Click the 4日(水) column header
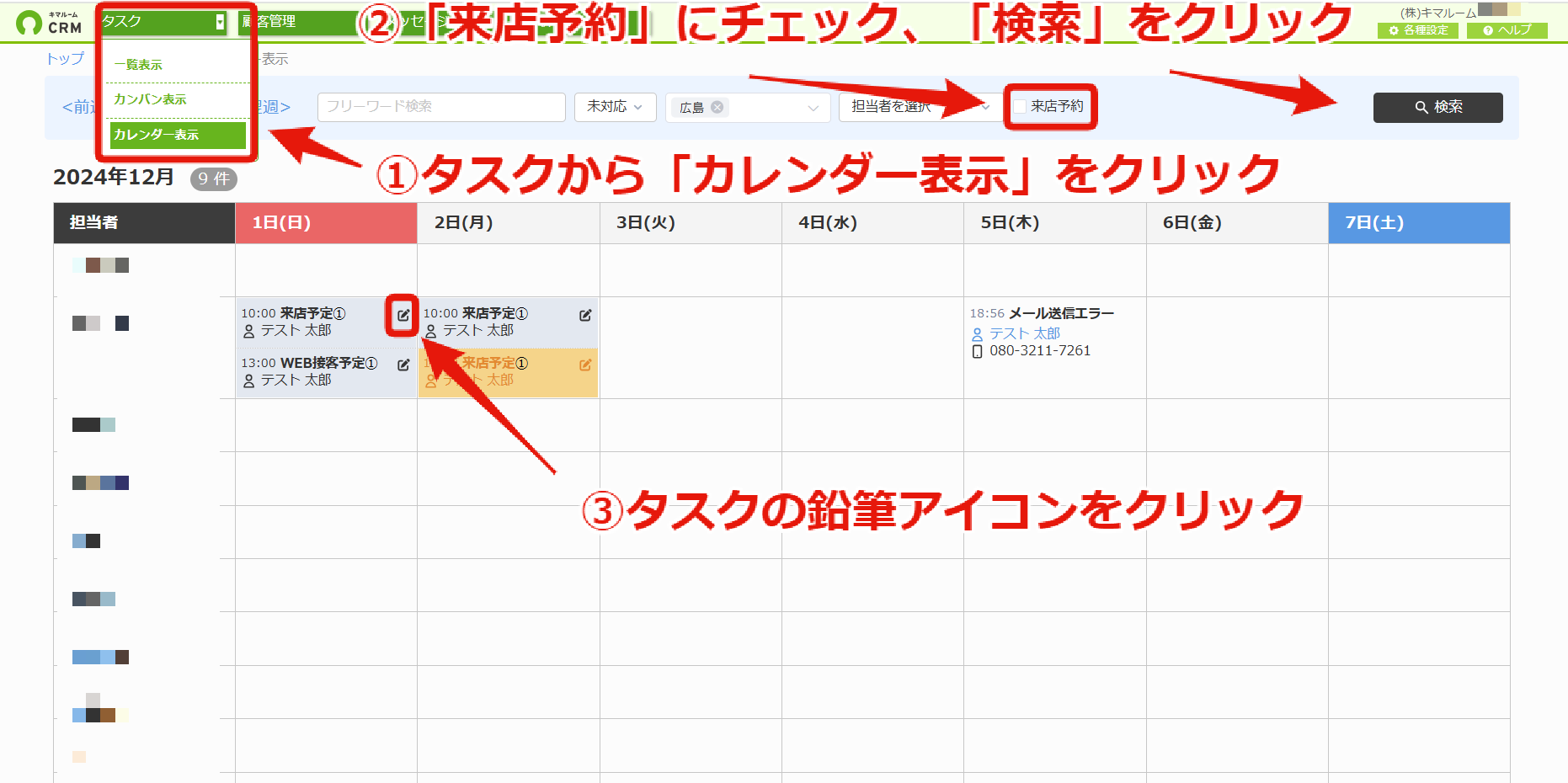1568x783 pixels. pos(872,223)
